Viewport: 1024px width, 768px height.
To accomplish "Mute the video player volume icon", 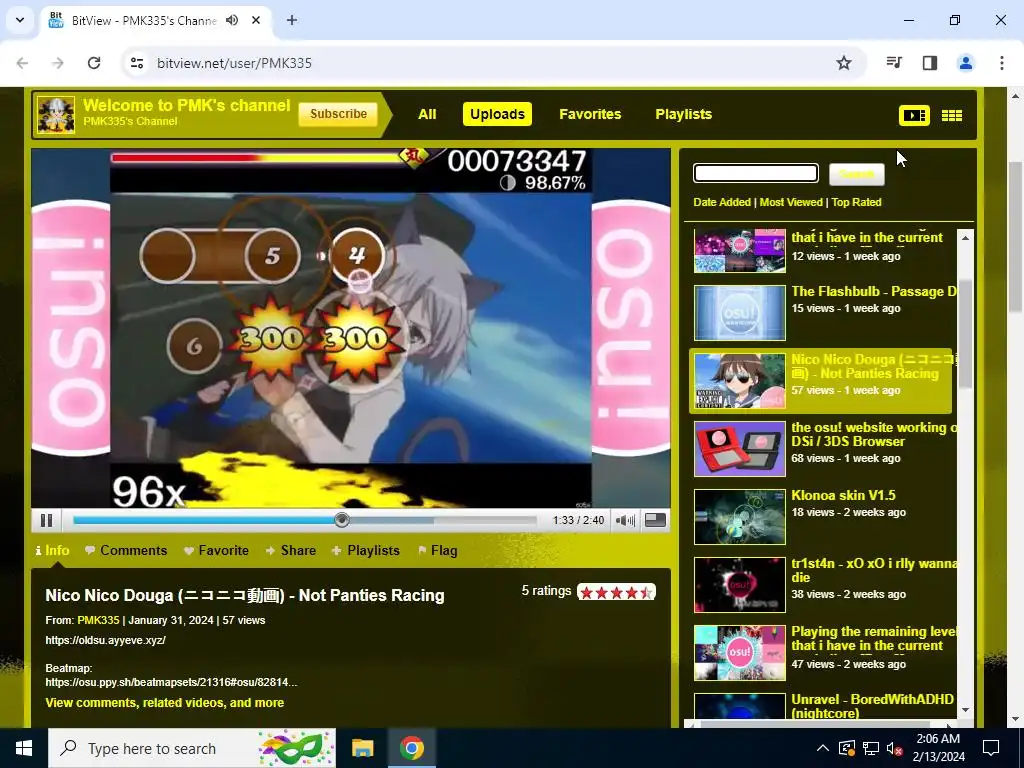I will click(625, 520).
